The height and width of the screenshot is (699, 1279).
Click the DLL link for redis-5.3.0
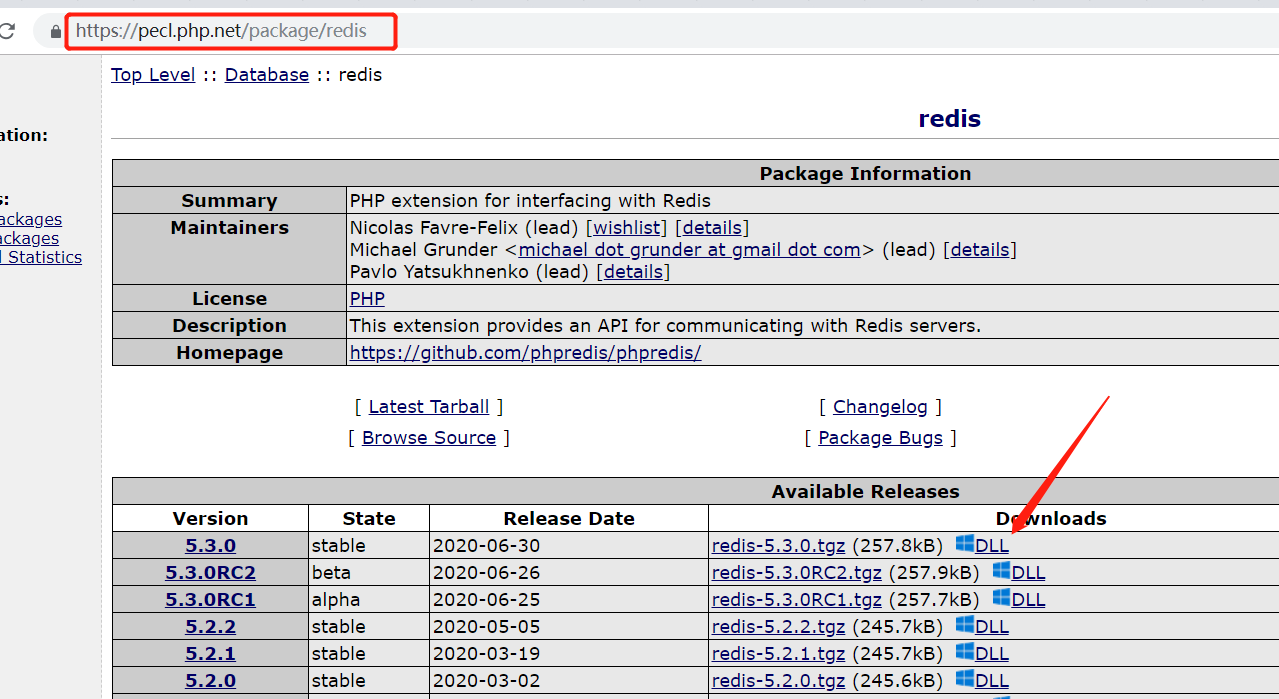point(992,546)
